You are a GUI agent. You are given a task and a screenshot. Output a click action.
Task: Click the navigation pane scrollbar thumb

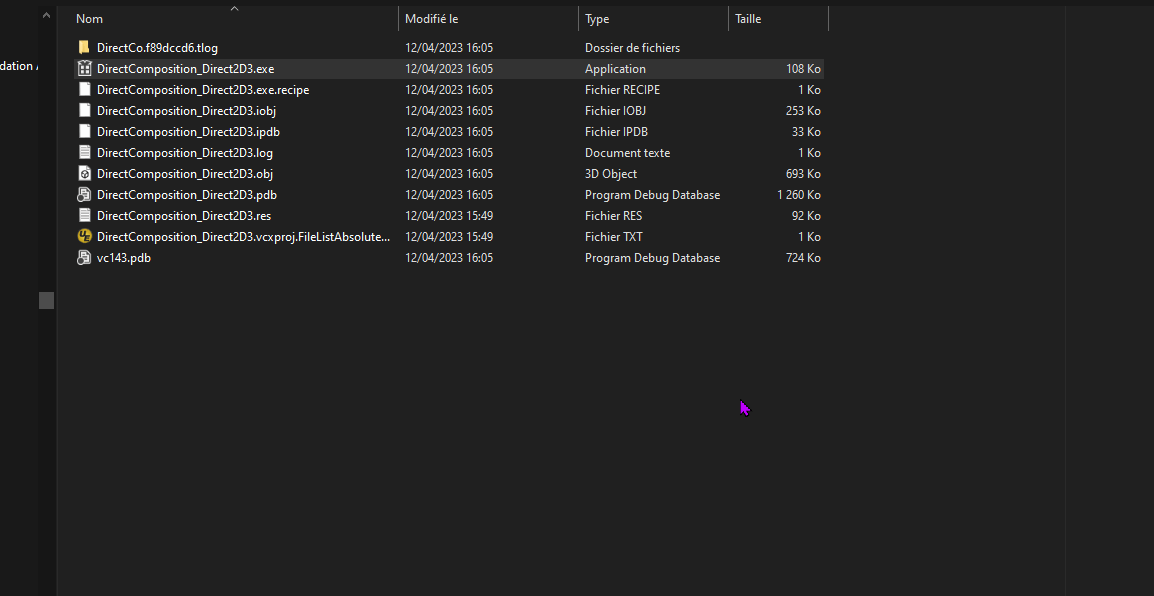coord(46,300)
